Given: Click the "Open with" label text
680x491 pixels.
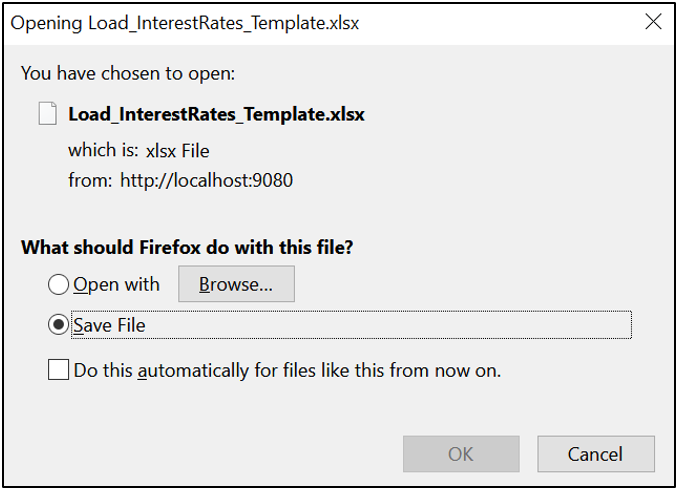Looking at the screenshot, I should coord(117,285).
